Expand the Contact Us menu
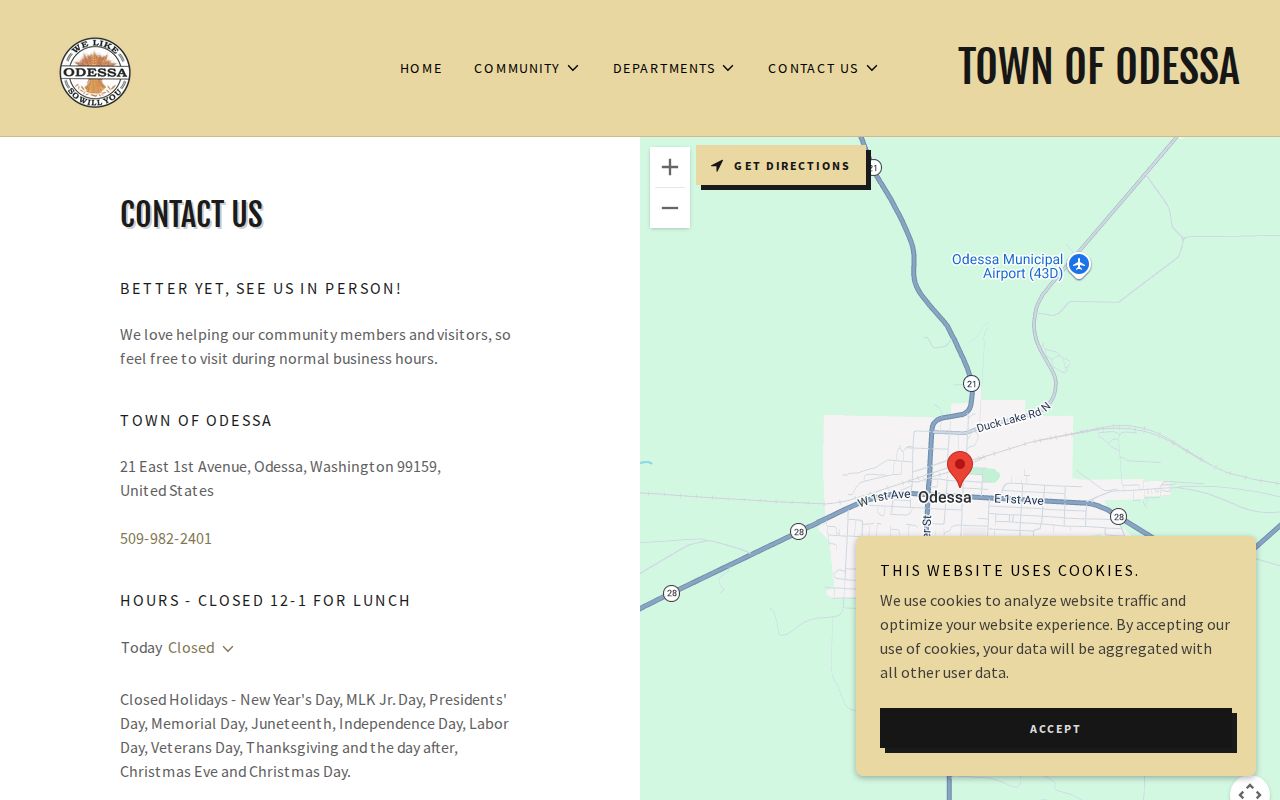 823,68
